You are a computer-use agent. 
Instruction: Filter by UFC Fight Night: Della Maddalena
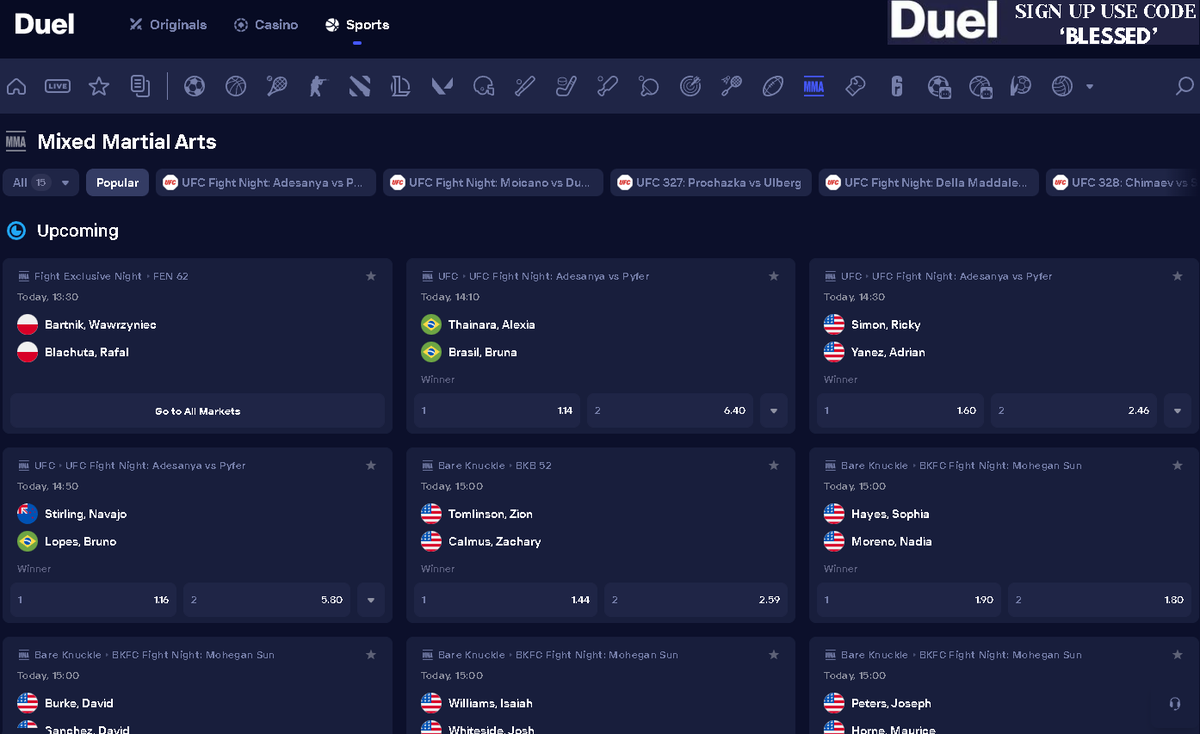click(929, 183)
